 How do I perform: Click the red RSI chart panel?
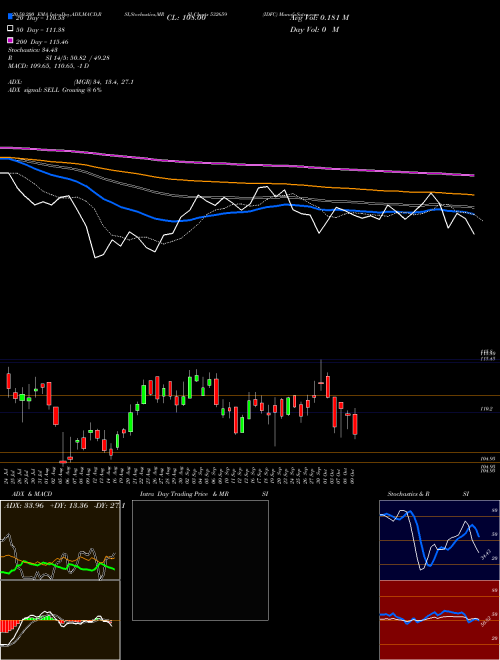(x=439, y=620)
